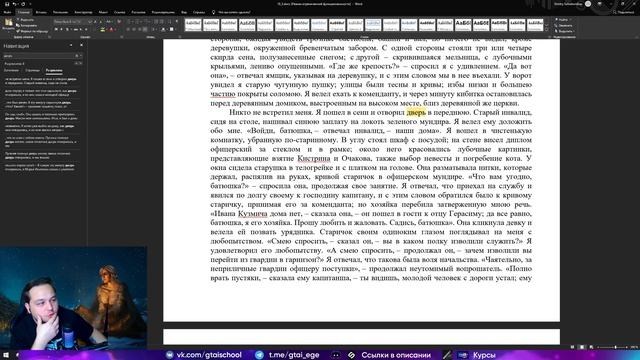Toggle strikethrough formatting

click(76, 29)
